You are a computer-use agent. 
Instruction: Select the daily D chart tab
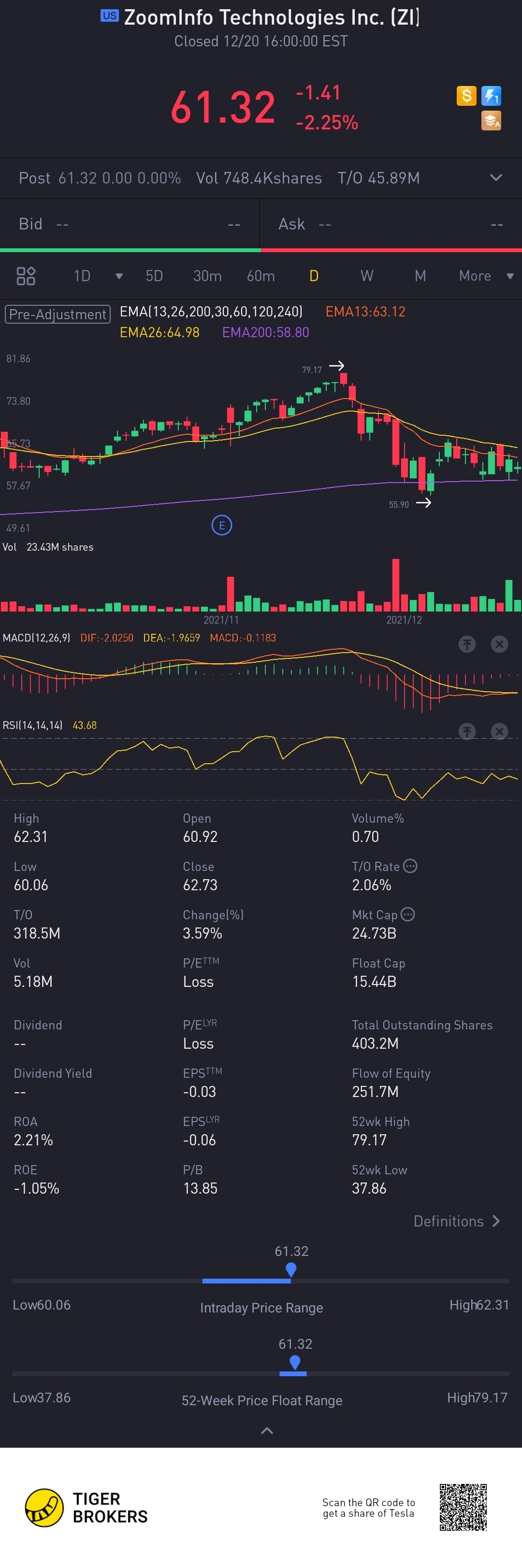pyautogui.click(x=314, y=276)
